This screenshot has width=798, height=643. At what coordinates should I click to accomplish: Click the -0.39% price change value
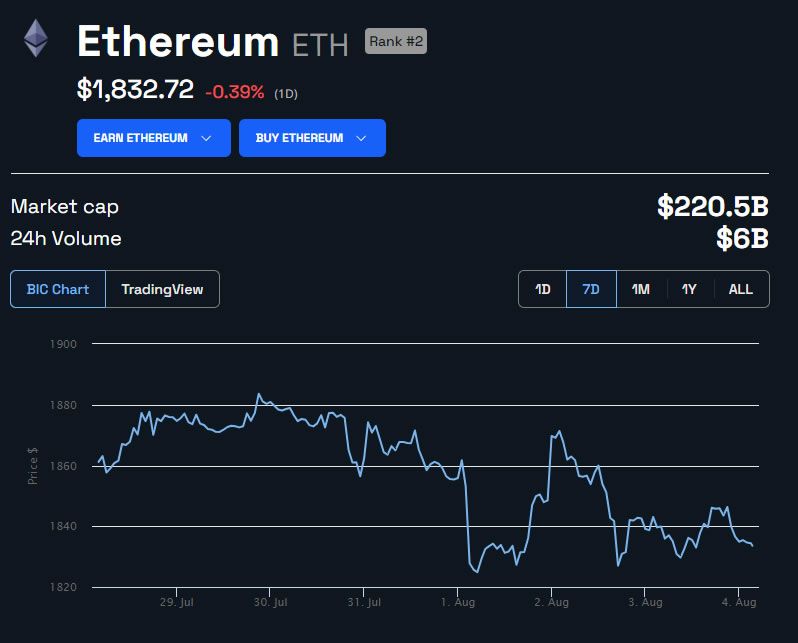pyautogui.click(x=235, y=92)
